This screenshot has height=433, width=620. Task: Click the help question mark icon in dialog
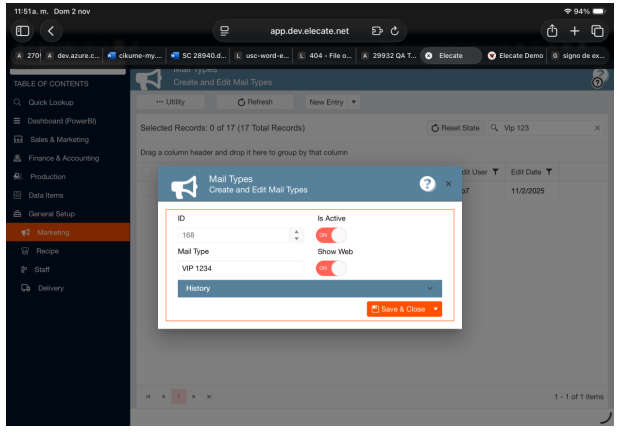click(x=427, y=184)
